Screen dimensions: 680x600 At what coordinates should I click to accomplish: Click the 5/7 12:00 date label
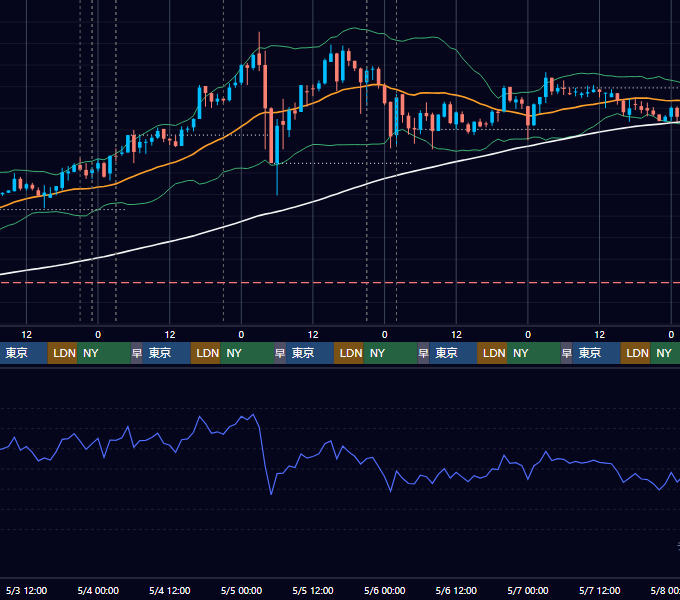point(599,590)
